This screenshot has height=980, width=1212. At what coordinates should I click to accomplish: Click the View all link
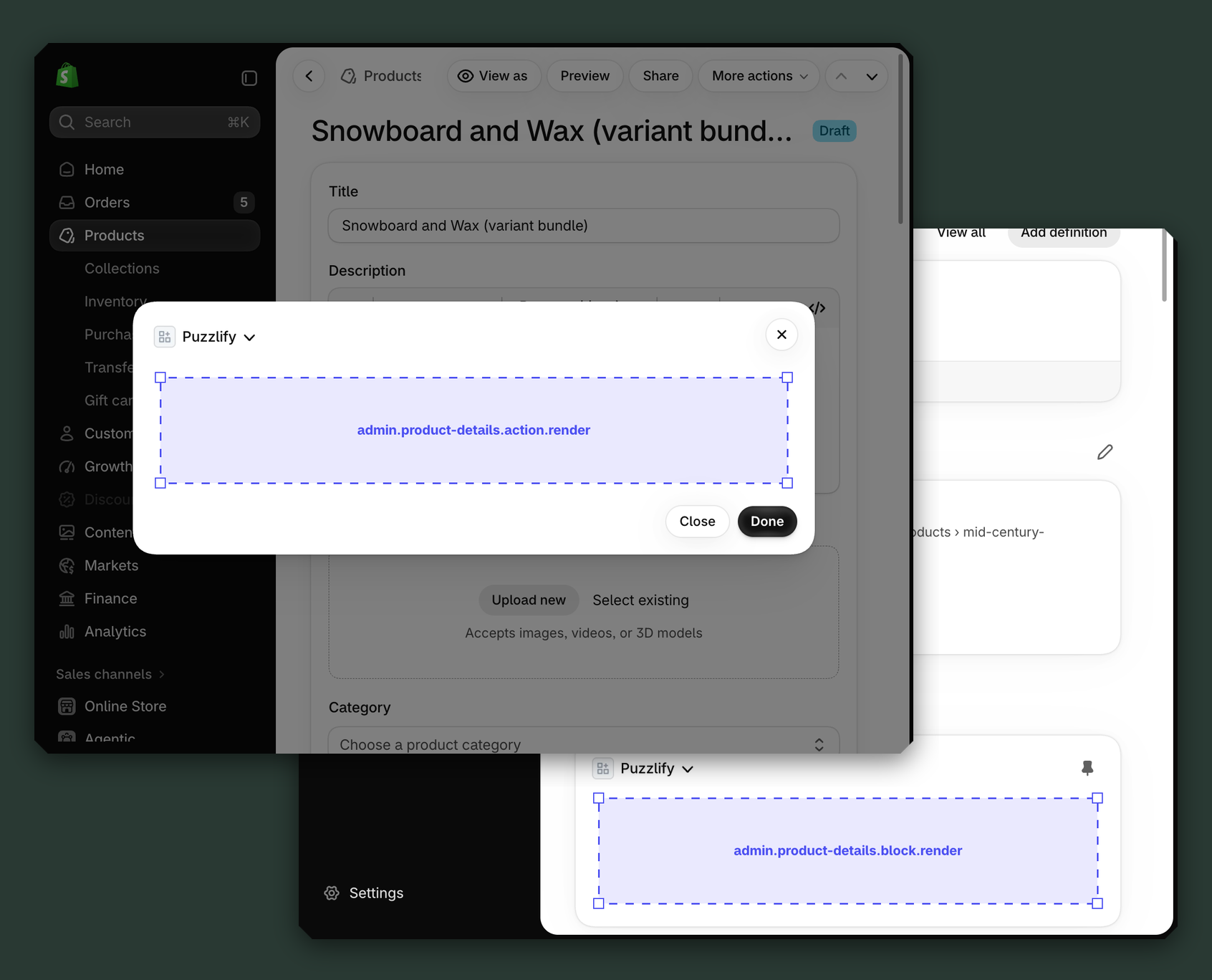pos(961,234)
